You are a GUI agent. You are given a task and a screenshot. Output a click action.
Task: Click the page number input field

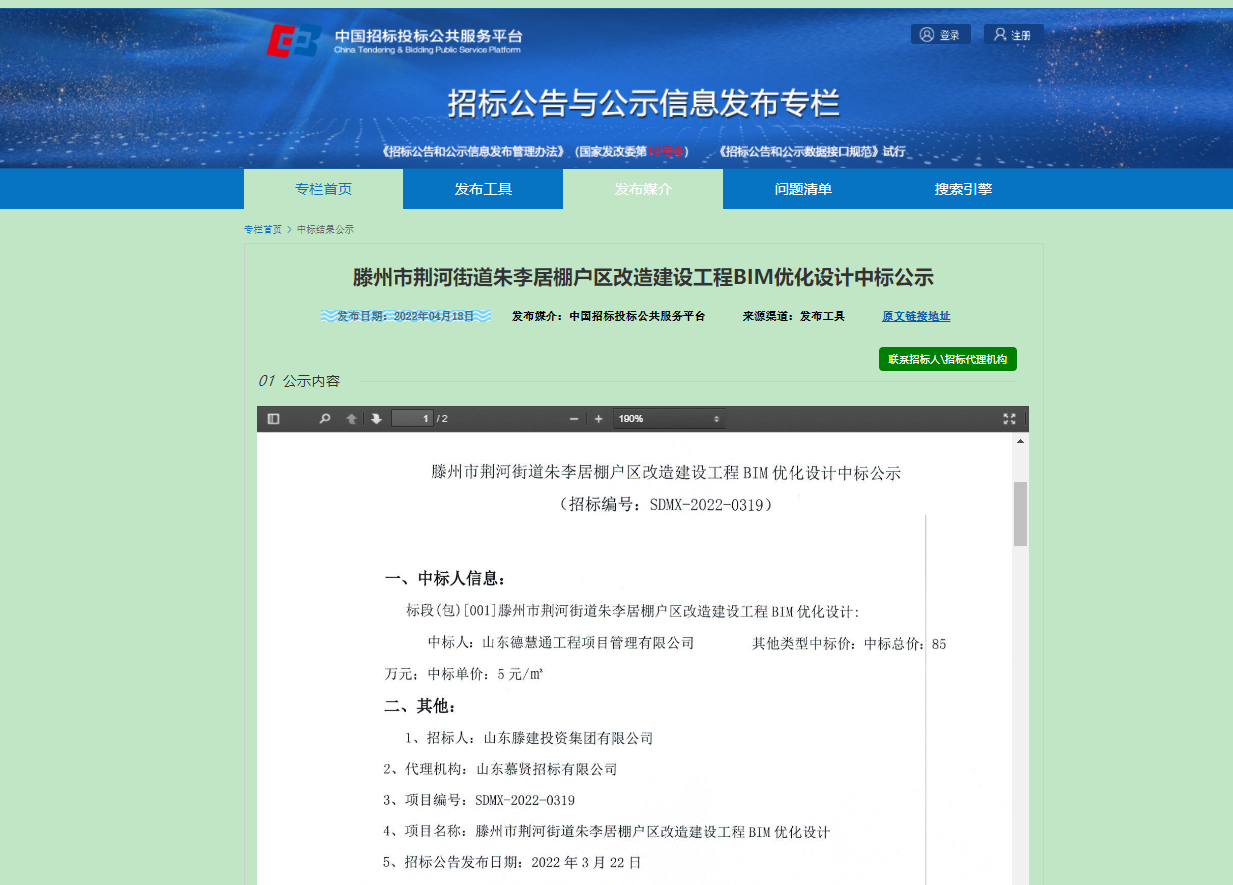point(412,418)
